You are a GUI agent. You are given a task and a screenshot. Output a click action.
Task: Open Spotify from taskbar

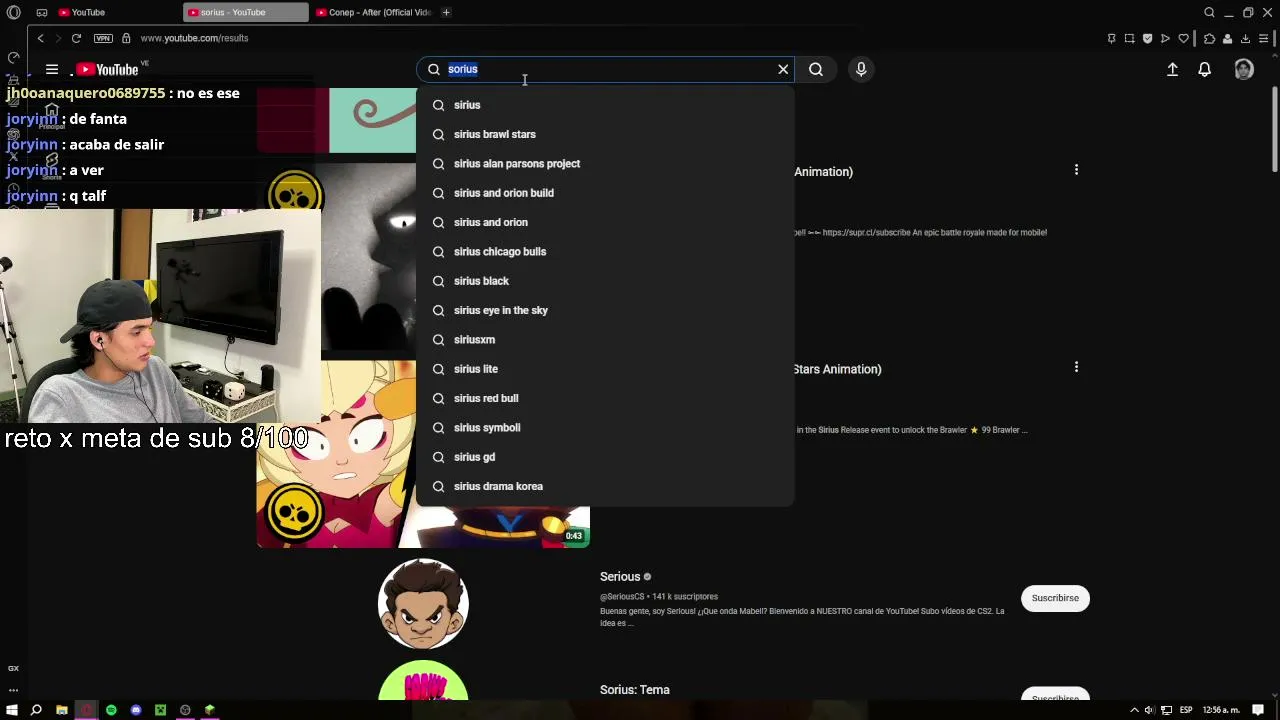[x=111, y=710]
